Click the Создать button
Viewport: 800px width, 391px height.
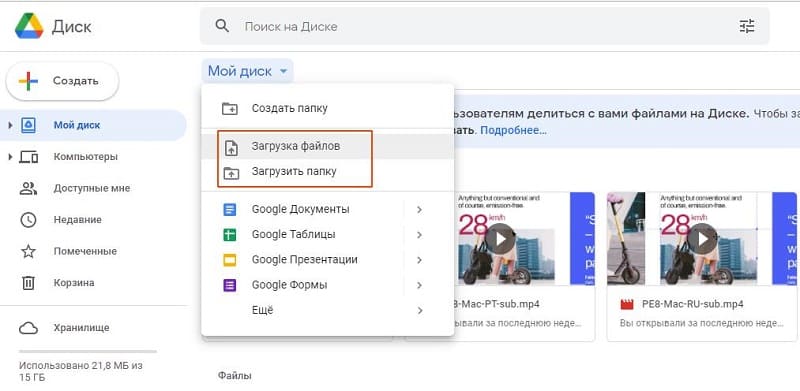[62, 81]
